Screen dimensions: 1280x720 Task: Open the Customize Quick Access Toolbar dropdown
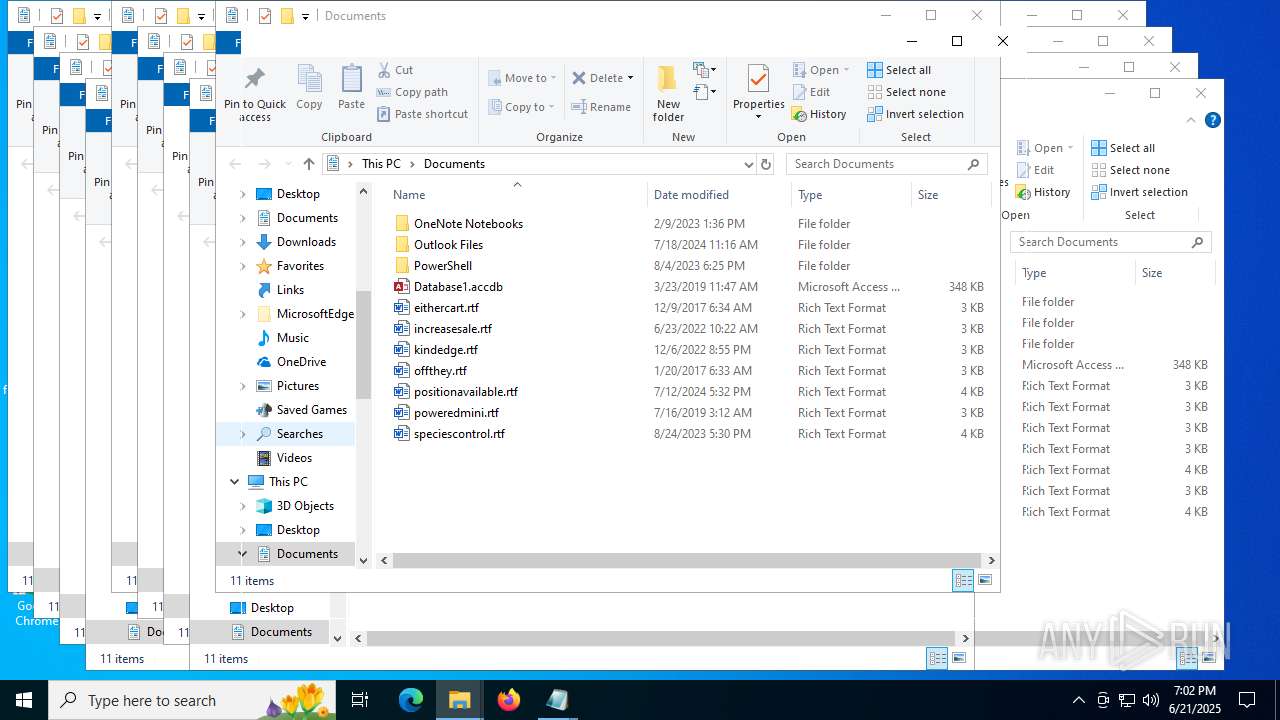pos(305,16)
